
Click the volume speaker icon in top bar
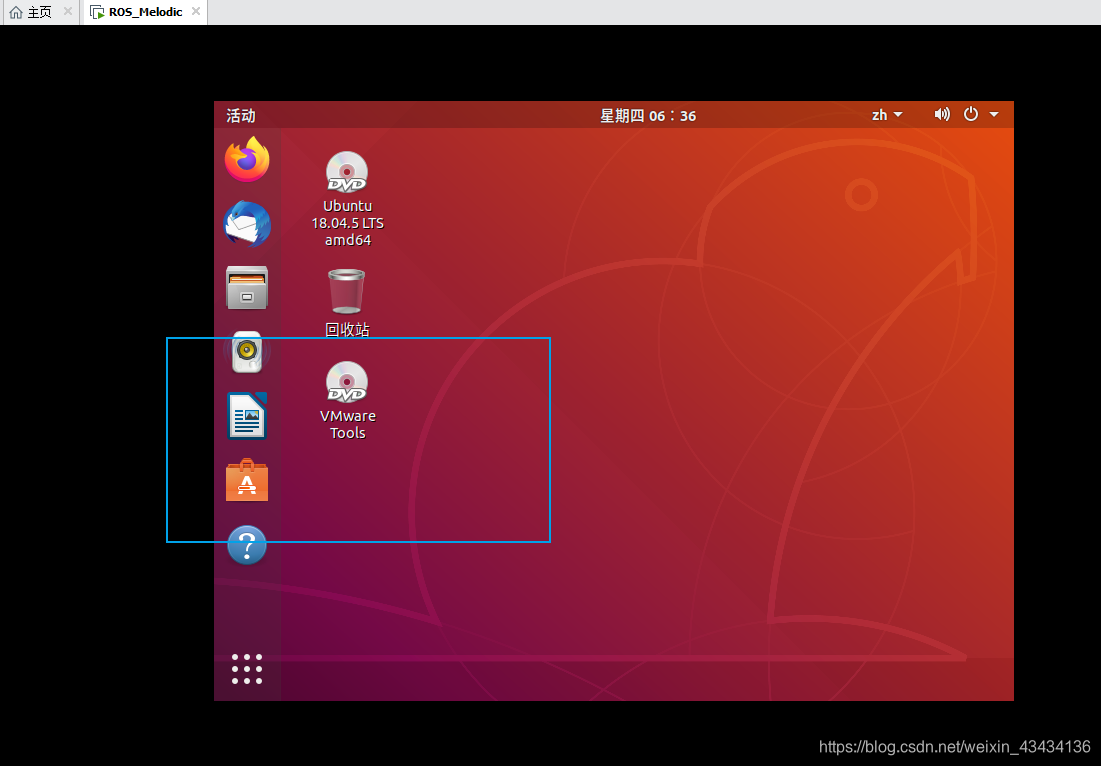[942, 114]
